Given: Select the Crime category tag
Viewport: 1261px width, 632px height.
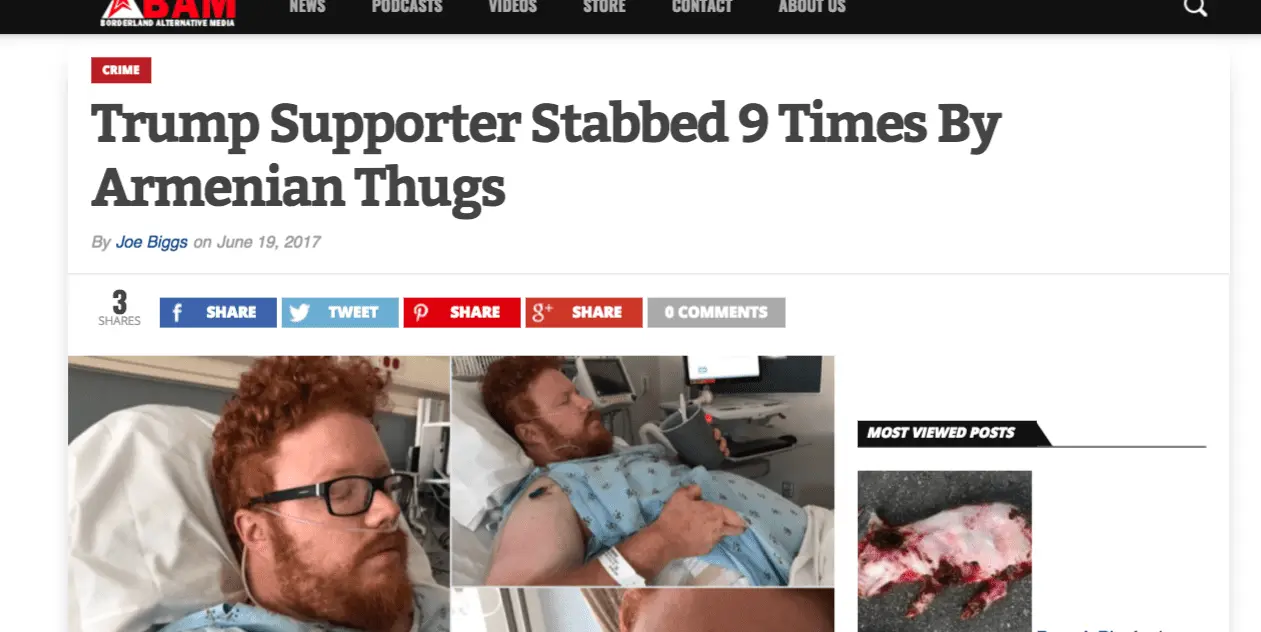Looking at the screenshot, I should [121, 70].
